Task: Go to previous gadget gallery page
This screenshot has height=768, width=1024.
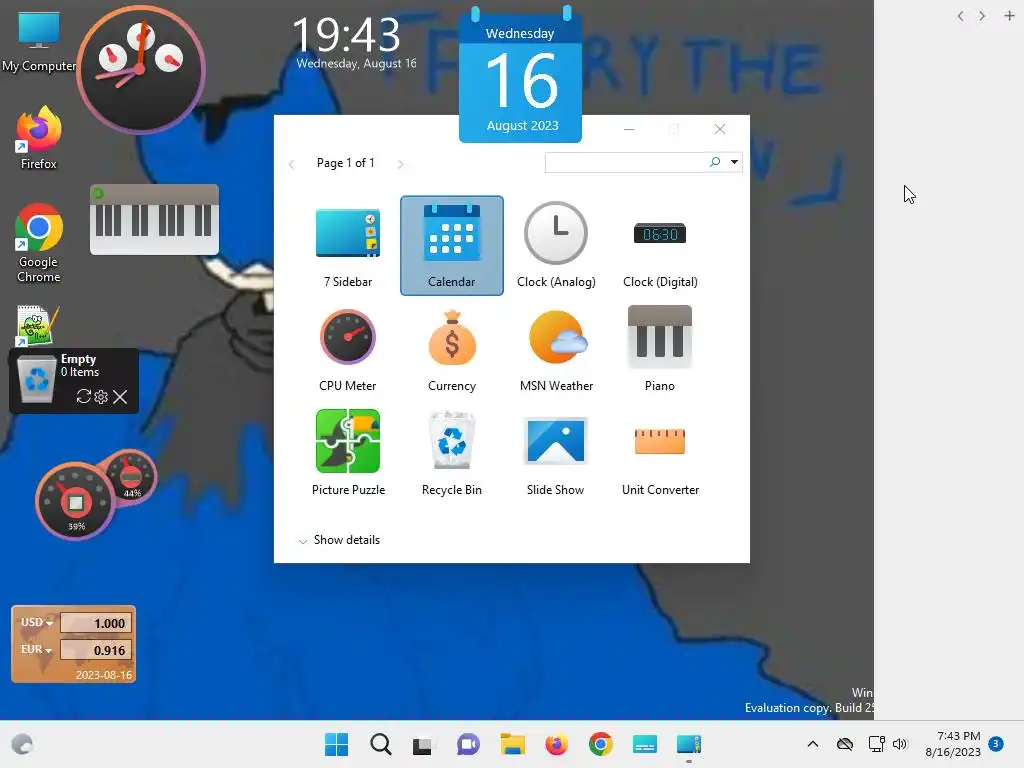Action: [291, 164]
